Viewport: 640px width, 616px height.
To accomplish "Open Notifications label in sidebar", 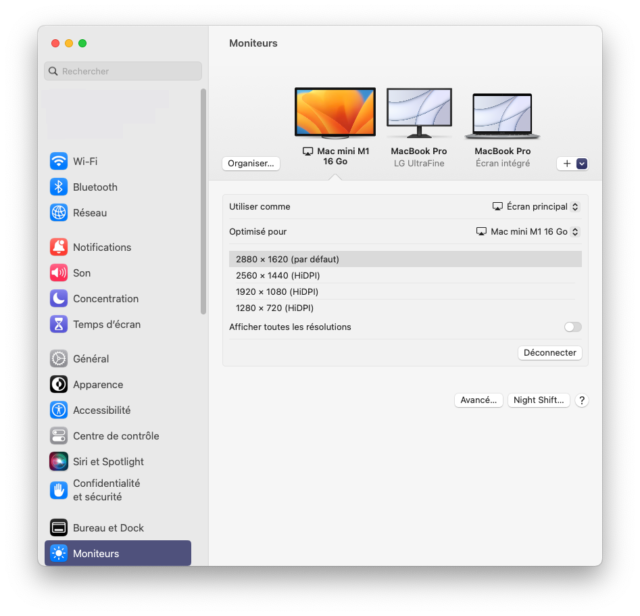I will pos(102,247).
